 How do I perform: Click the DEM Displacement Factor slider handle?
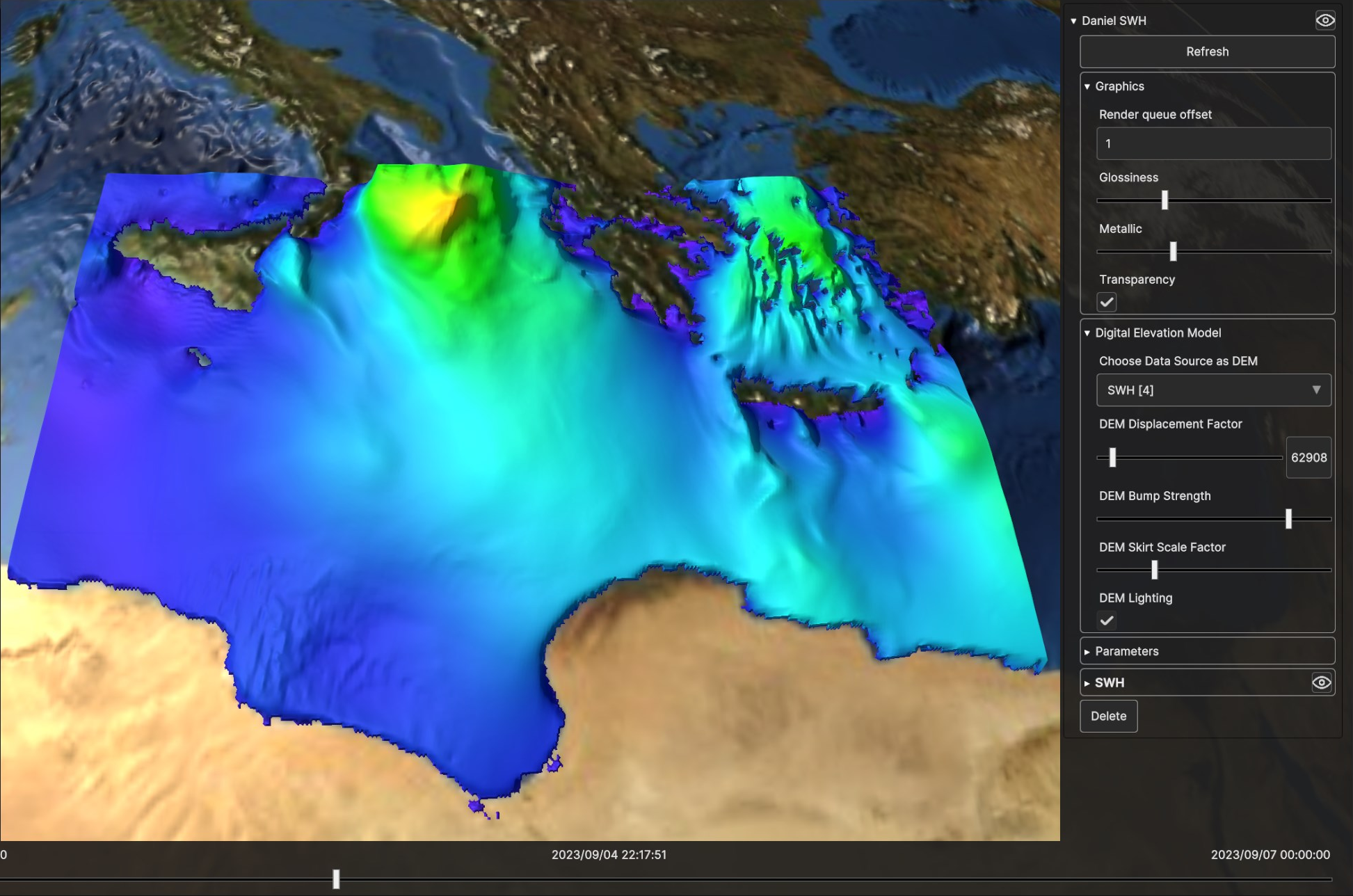(1112, 457)
